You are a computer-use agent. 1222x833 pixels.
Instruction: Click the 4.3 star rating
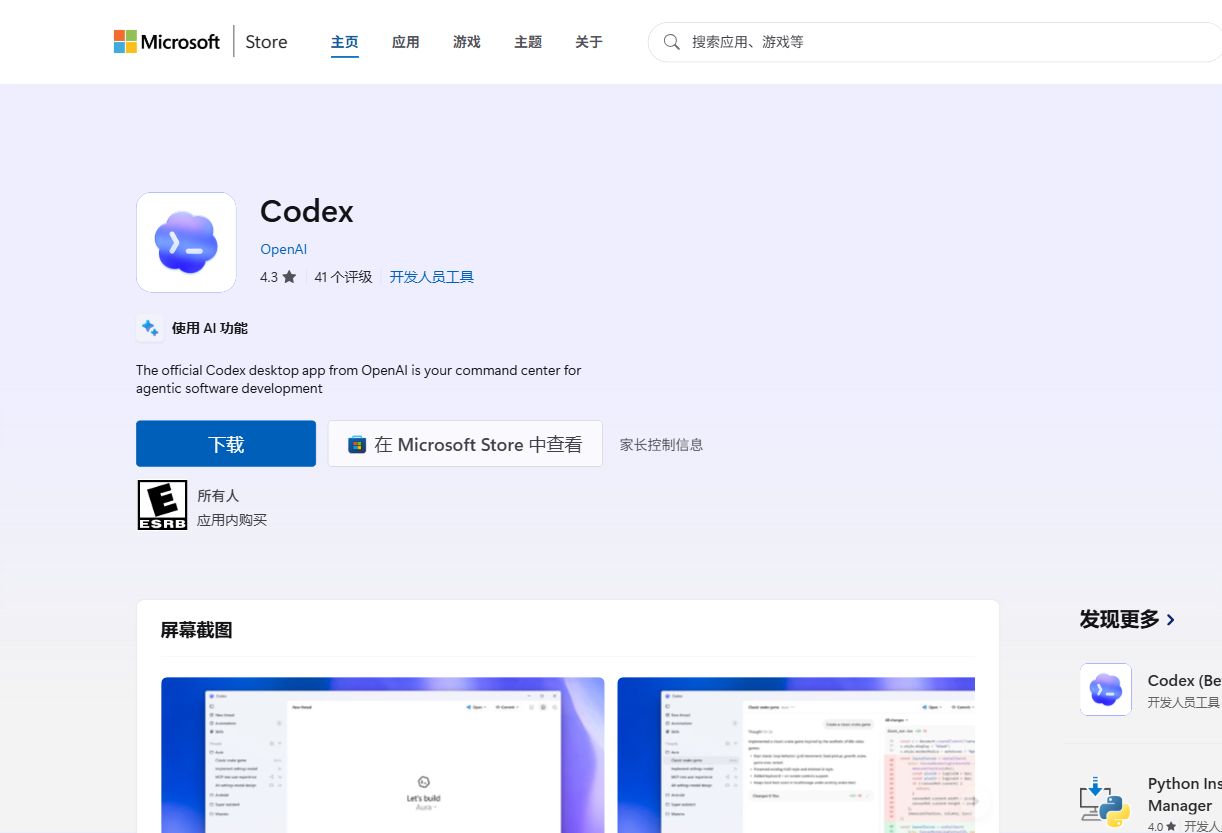[278, 277]
